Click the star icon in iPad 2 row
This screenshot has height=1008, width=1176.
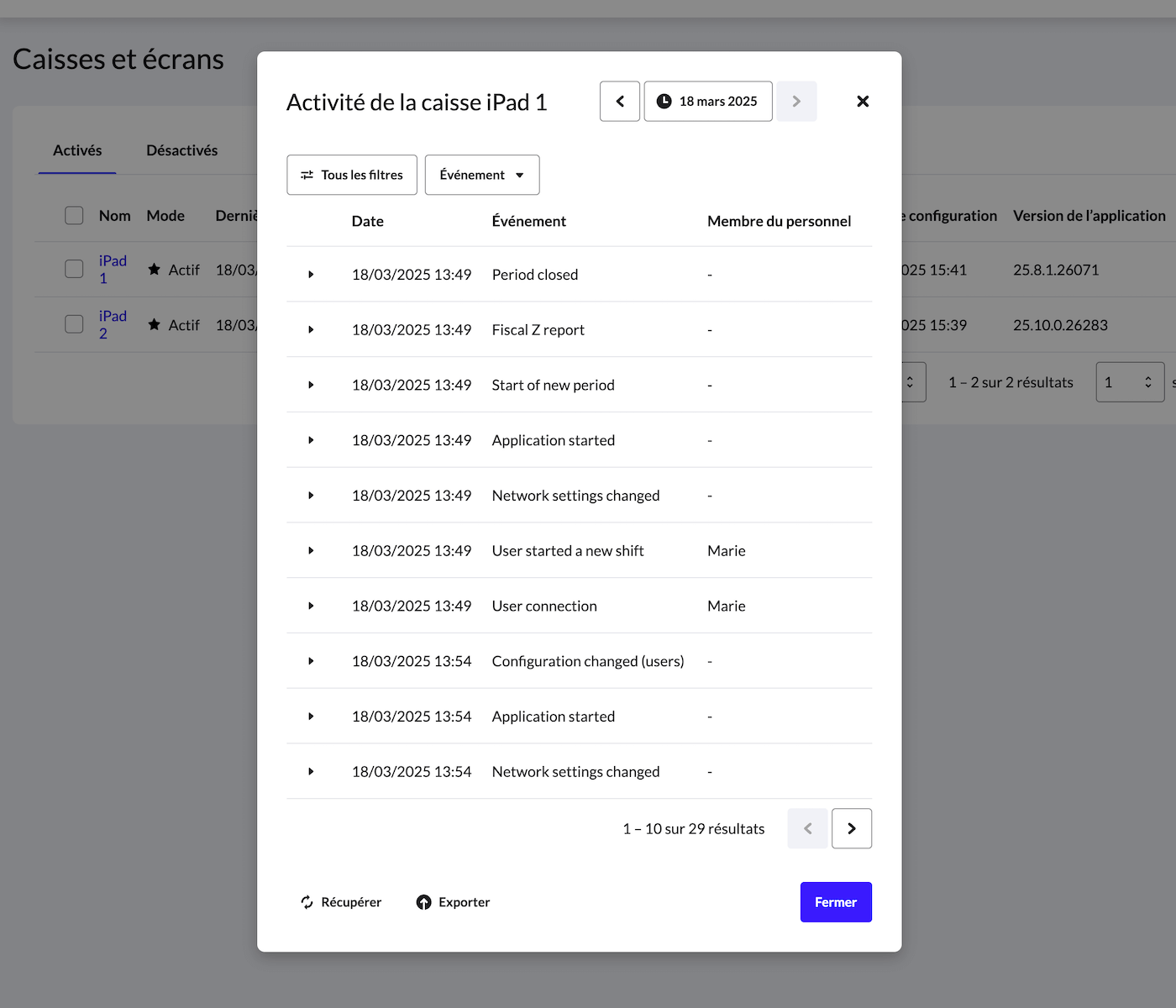pos(154,325)
